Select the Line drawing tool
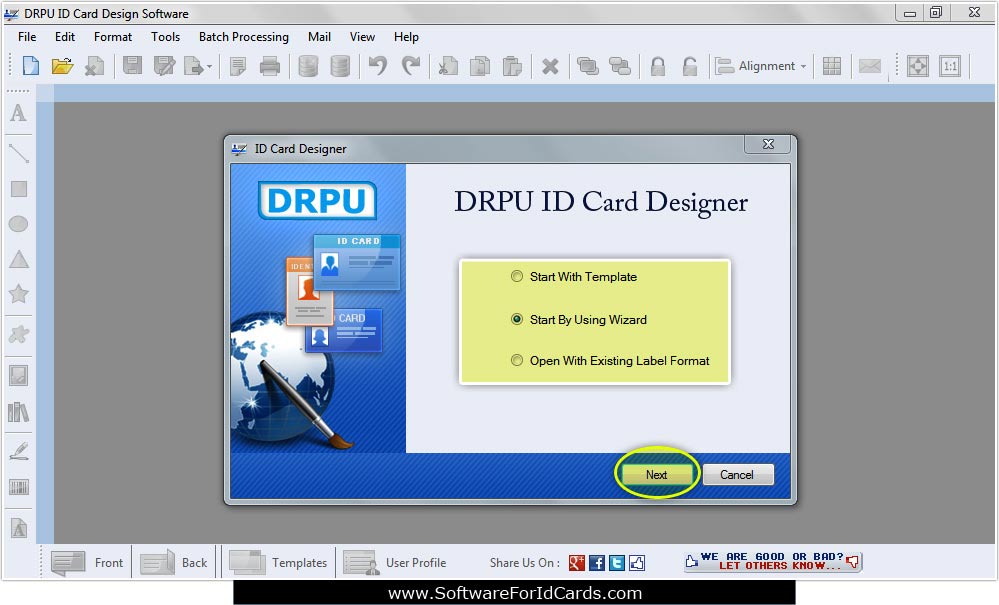Viewport: 999px width, 605px height. (18, 153)
